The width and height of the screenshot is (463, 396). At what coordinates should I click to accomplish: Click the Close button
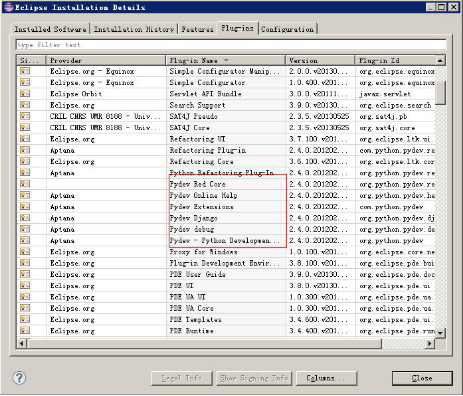pos(422,378)
